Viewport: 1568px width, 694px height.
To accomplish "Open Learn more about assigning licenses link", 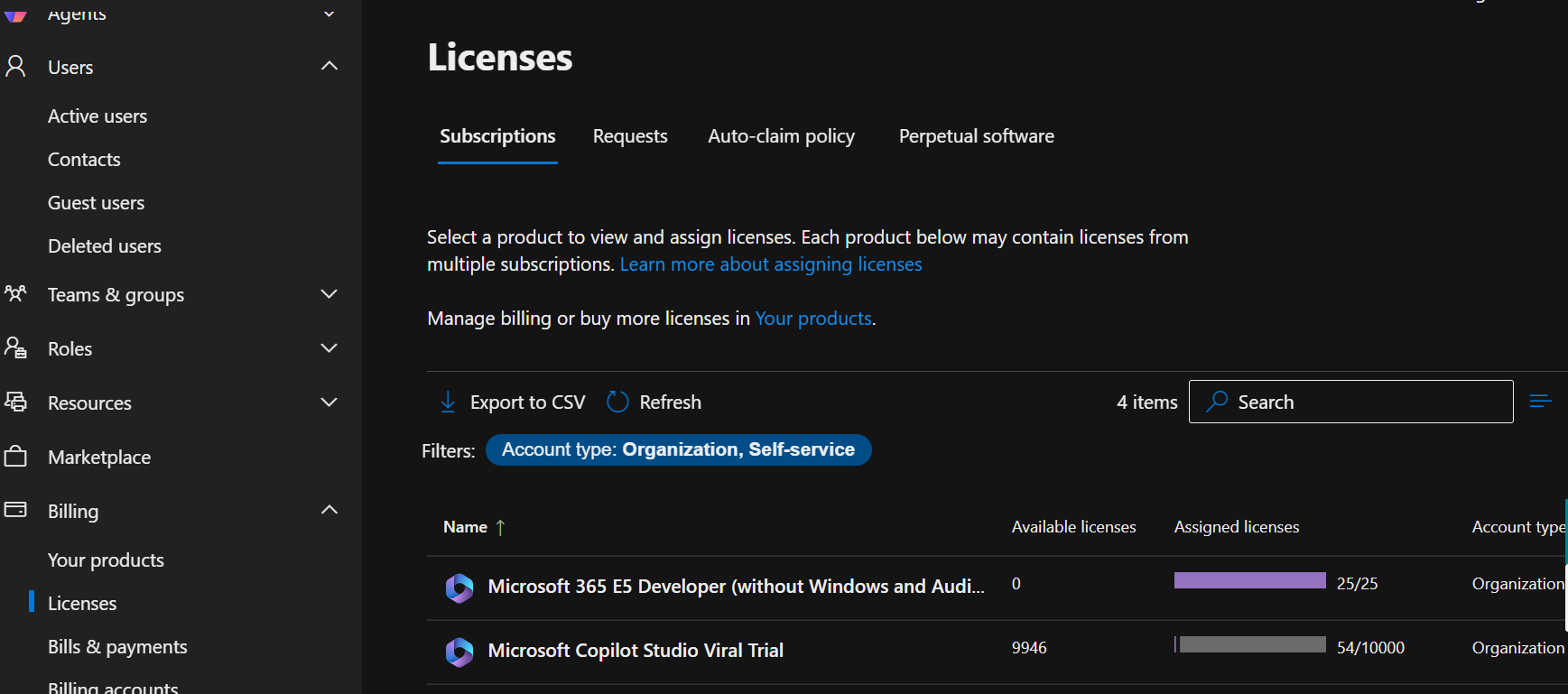I will click(x=771, y=264).
